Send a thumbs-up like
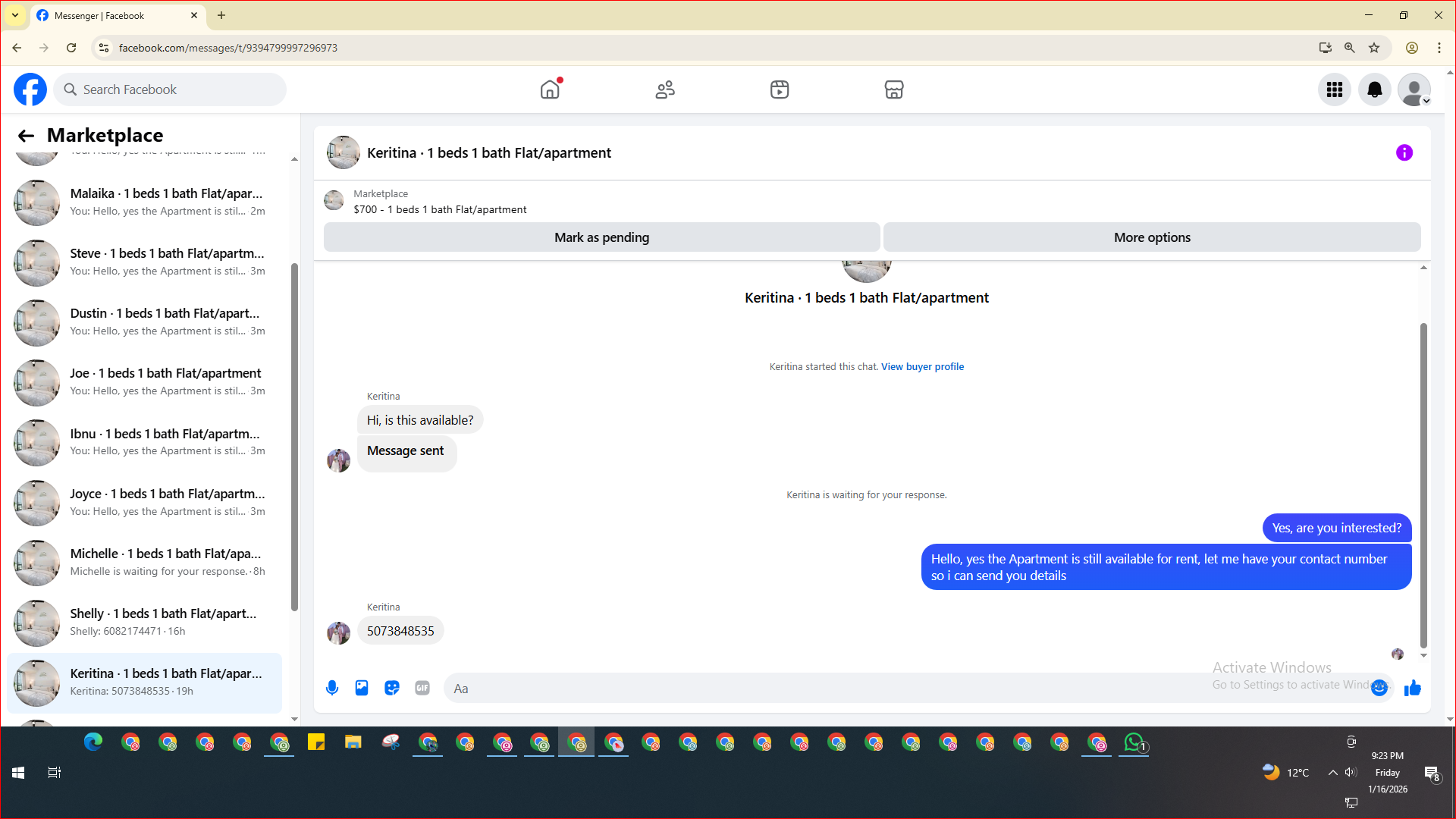Screen dimensions: 1456x819 1412,688
